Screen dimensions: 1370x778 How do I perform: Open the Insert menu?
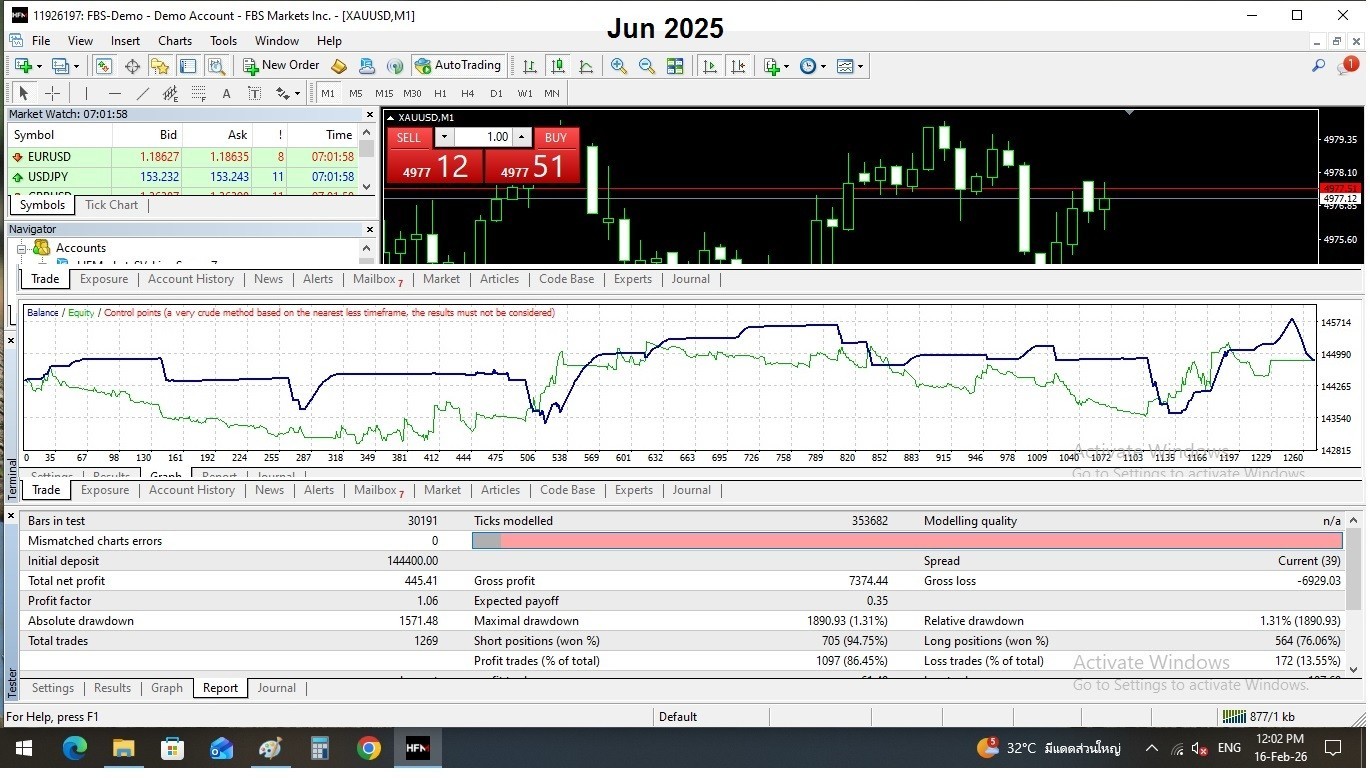click(125, 41)
